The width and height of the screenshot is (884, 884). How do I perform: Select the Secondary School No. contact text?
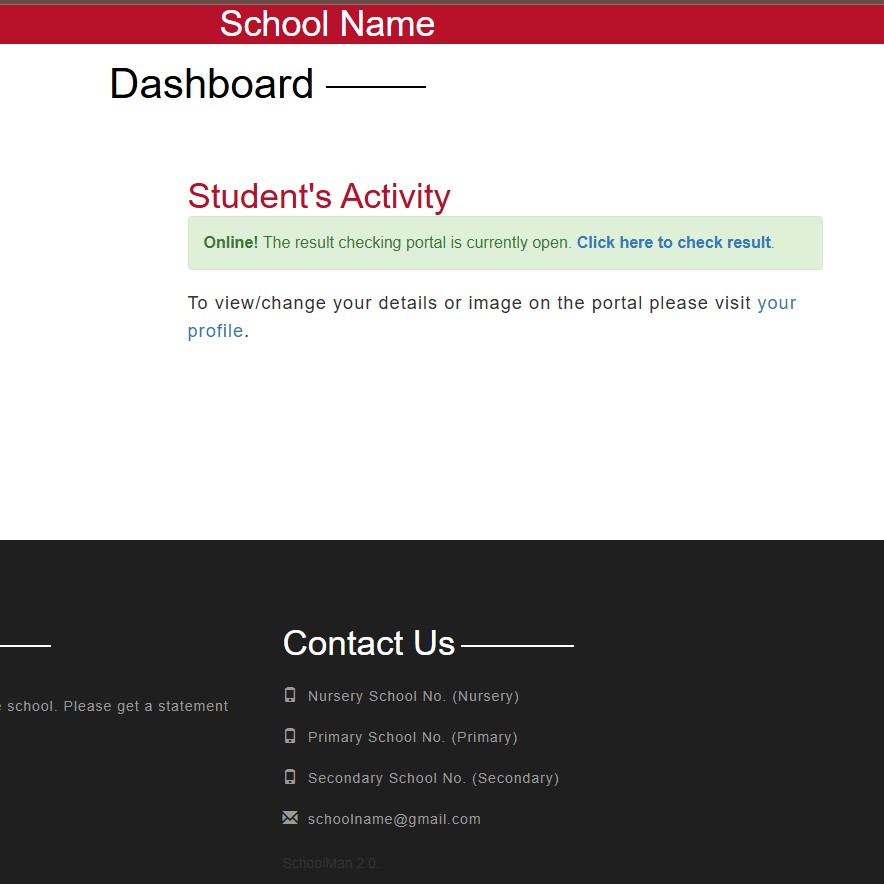tap(433, 778)
